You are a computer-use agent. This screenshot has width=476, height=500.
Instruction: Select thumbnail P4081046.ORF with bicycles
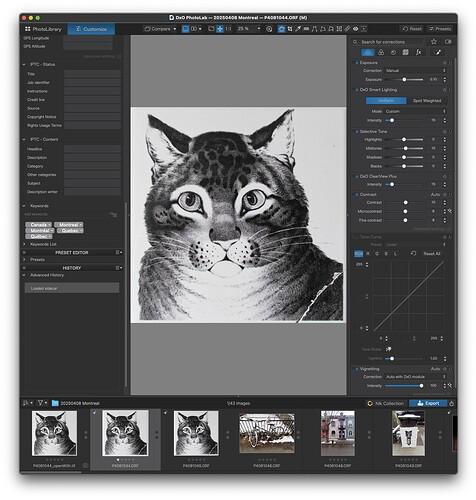[267, 433]
